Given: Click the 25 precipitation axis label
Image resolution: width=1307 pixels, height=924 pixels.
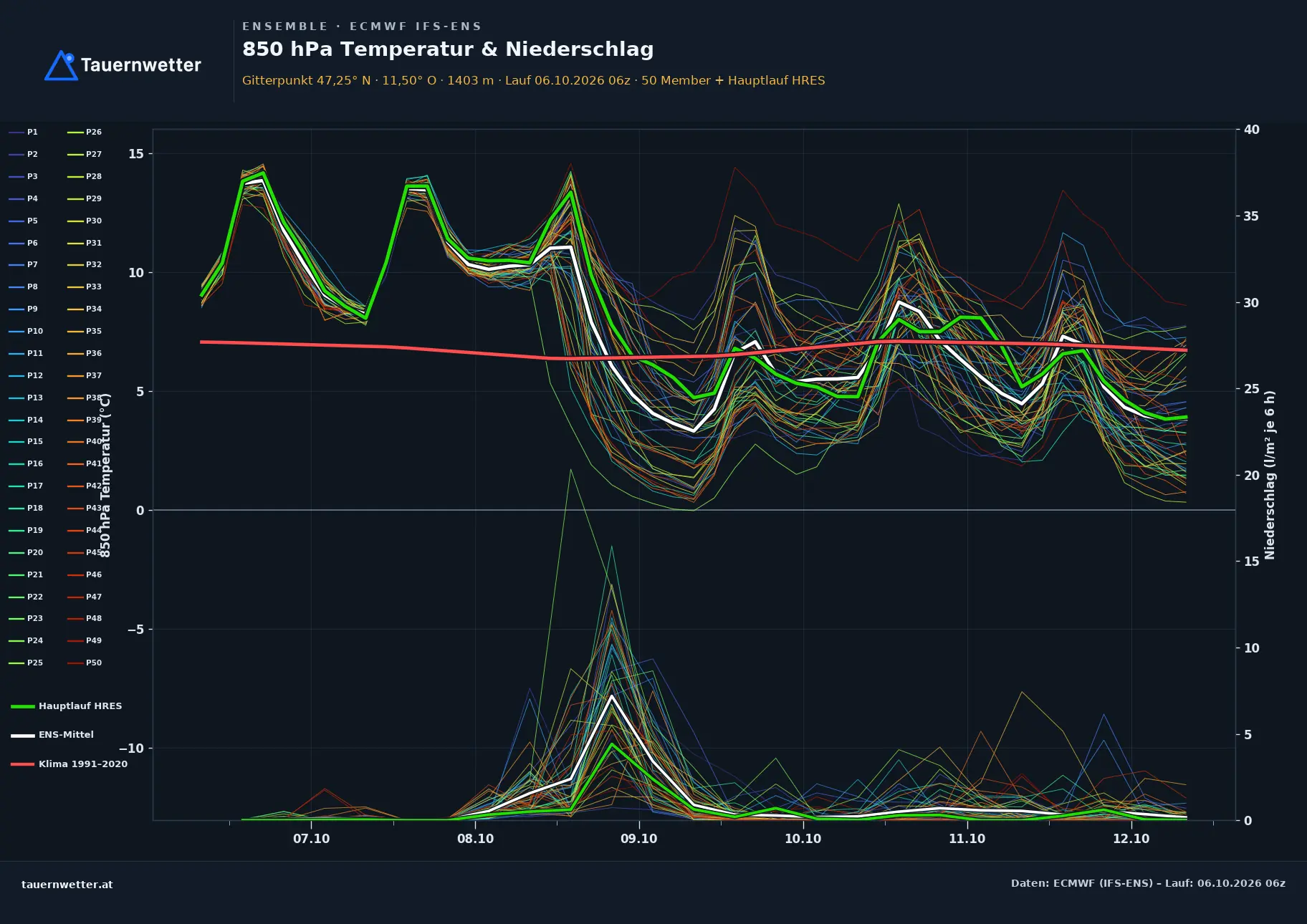Looking at the screenshot, I should click(1252, 389).
